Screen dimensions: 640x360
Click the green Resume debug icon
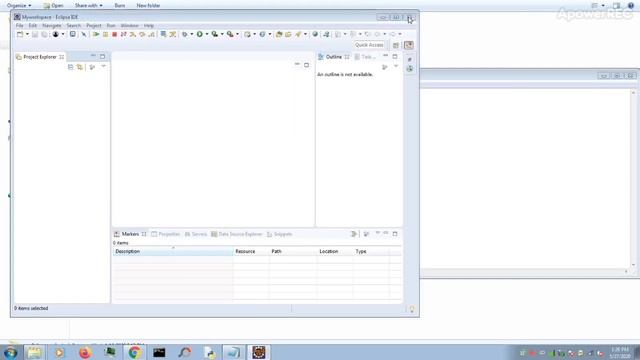(x=96, y=34)
